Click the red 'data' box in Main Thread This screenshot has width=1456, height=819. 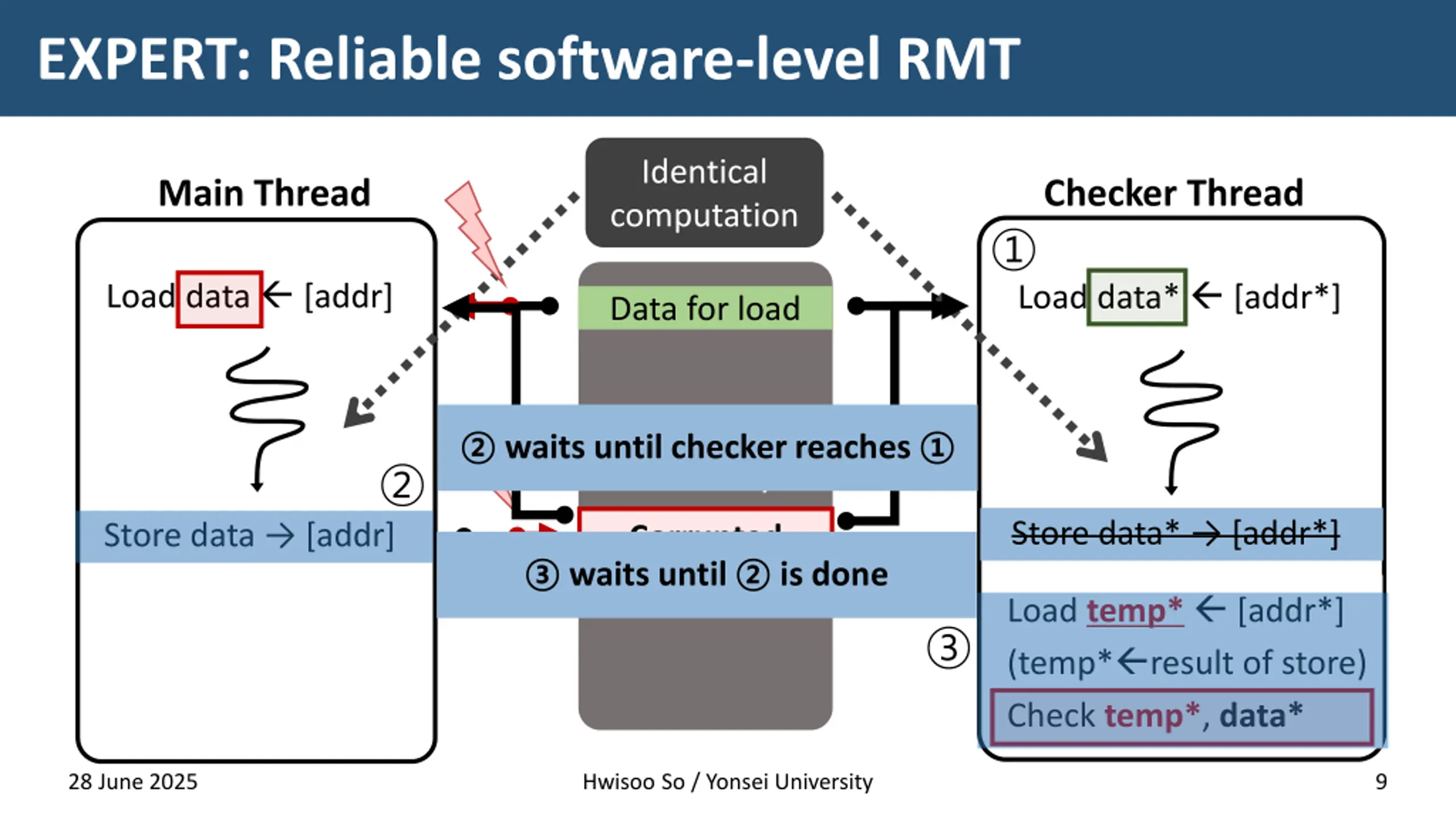click(x=220, y=299)
